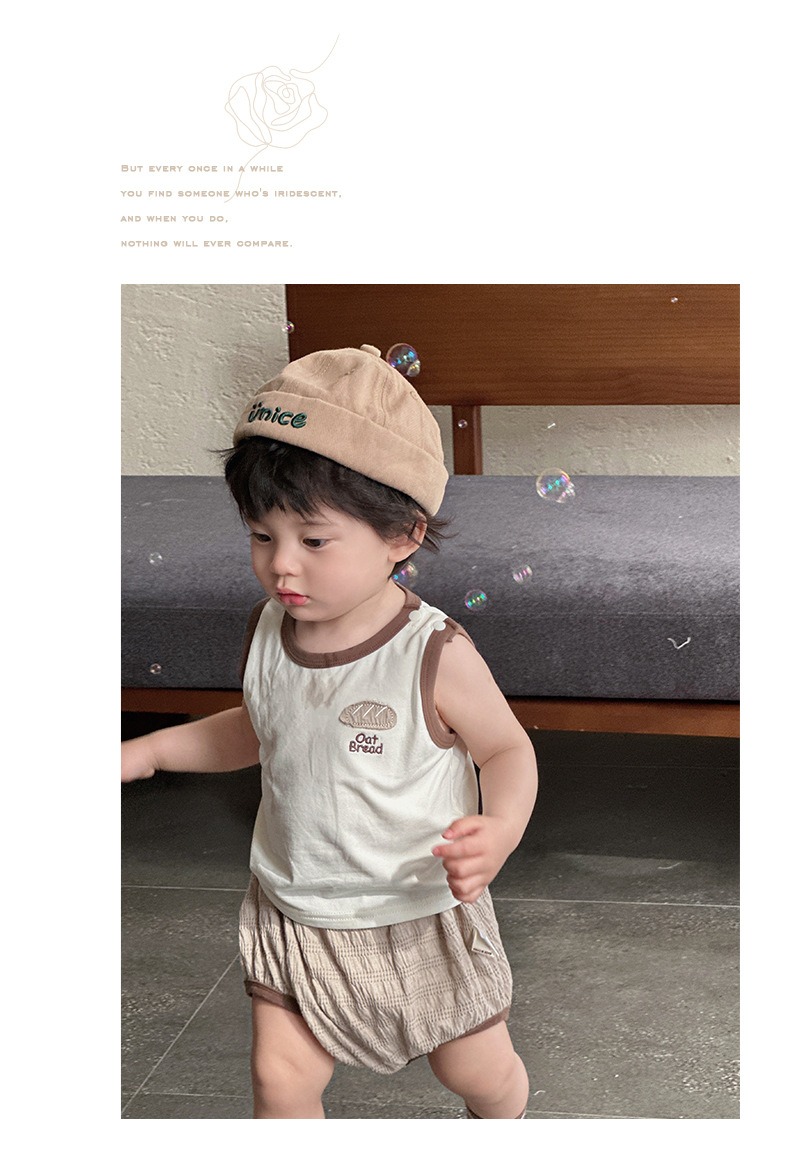Screen dimensions: 790x1157
Task: Click the beige corduroy hat
Action: pyautogui.click(x=342, y=426)
